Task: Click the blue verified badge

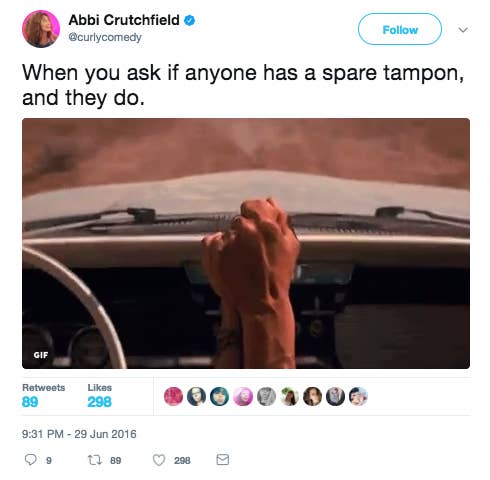Action: [190, 21]
